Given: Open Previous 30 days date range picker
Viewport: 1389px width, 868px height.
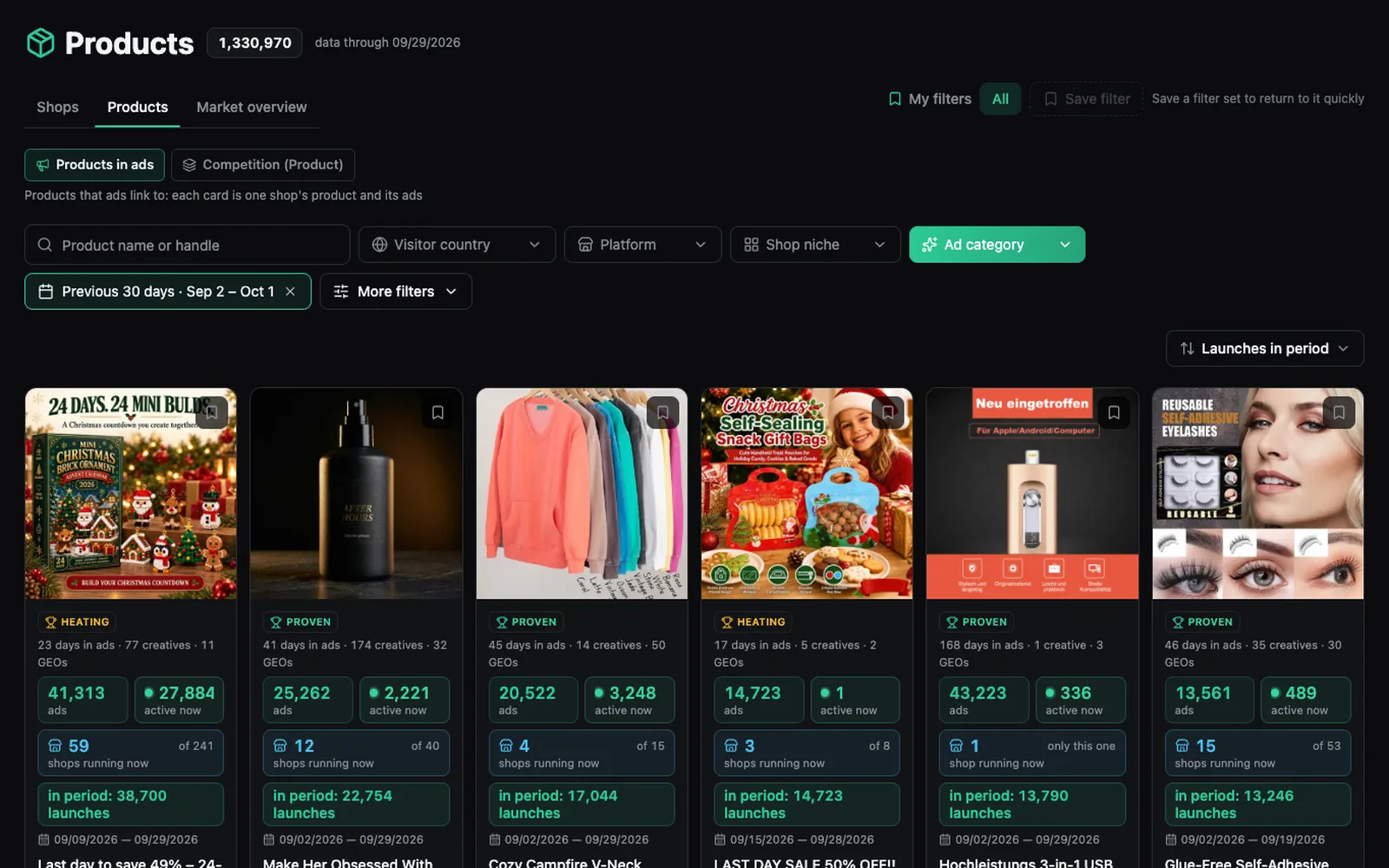Looking at the screenshot, I should 168,292.
